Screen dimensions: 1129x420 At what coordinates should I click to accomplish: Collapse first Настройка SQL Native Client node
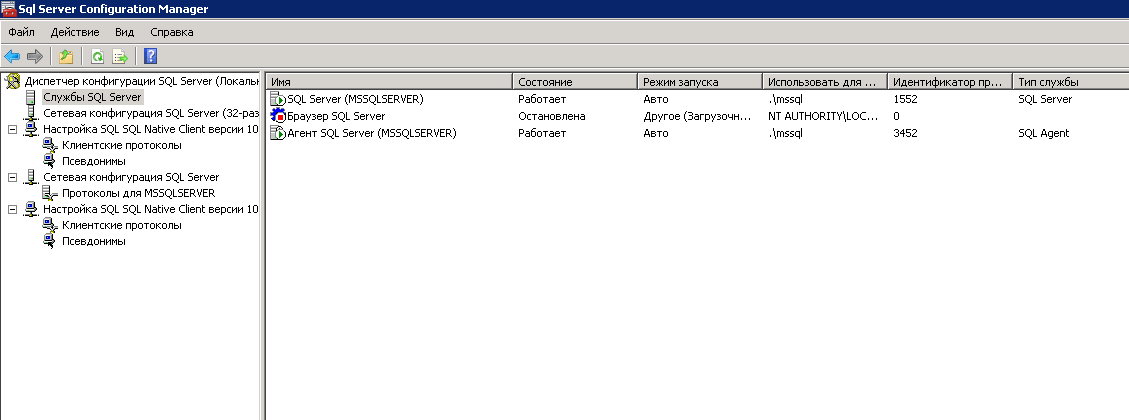pyautogui.click(x=12, y=130)
